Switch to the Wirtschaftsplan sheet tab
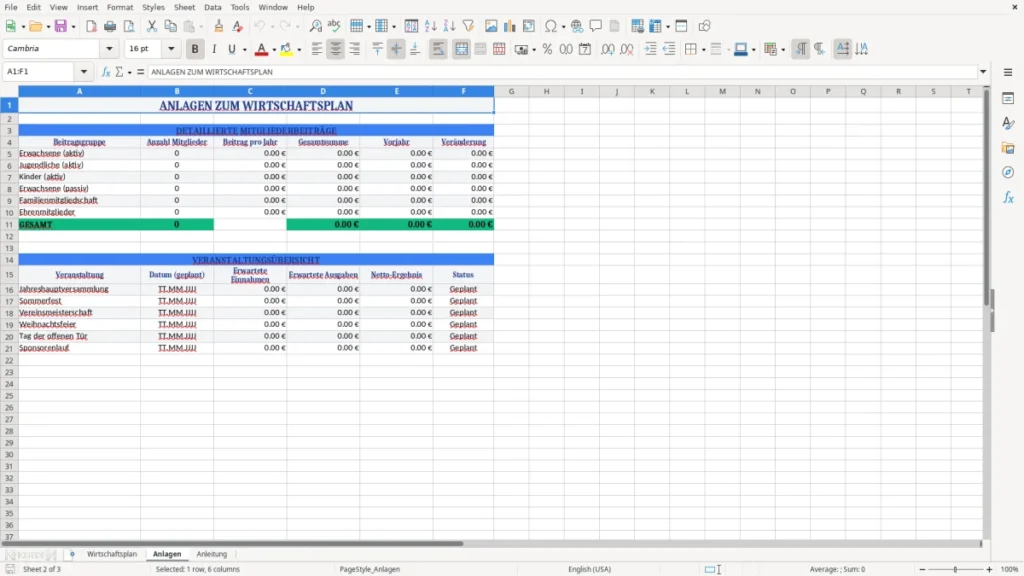 [x=112, y=554]
